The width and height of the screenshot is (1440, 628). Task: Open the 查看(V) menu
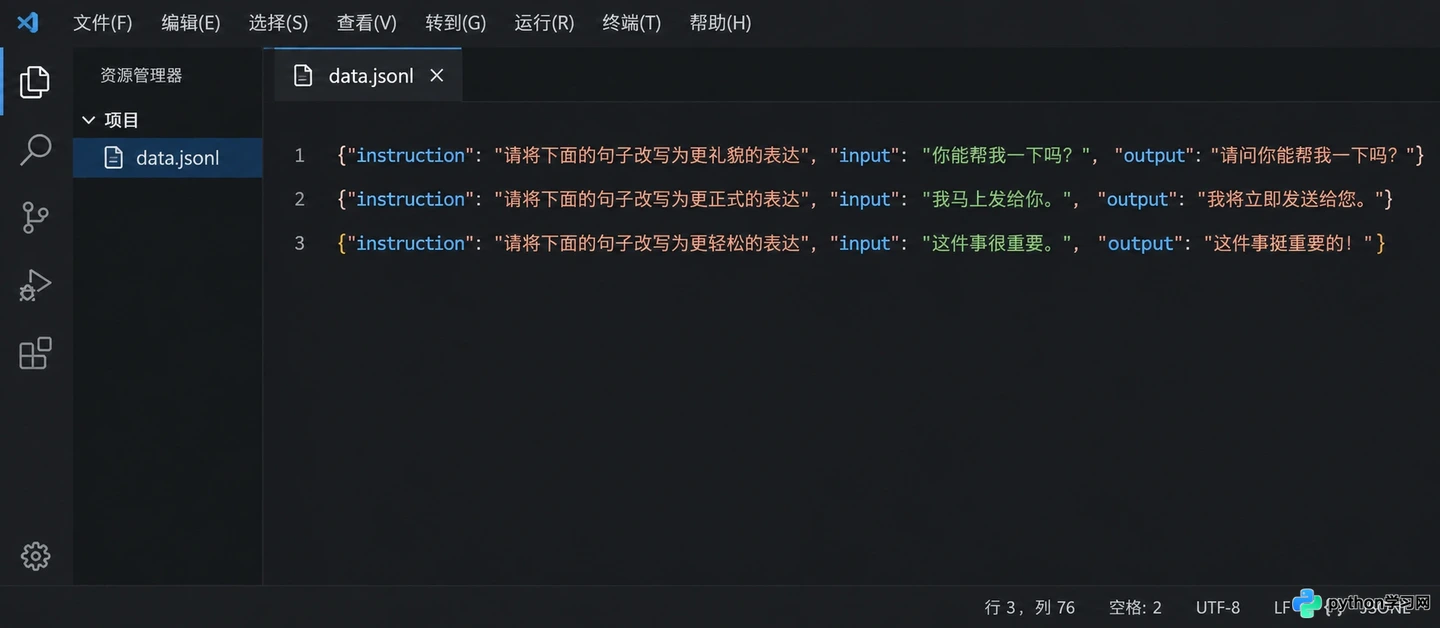(367, 22)
